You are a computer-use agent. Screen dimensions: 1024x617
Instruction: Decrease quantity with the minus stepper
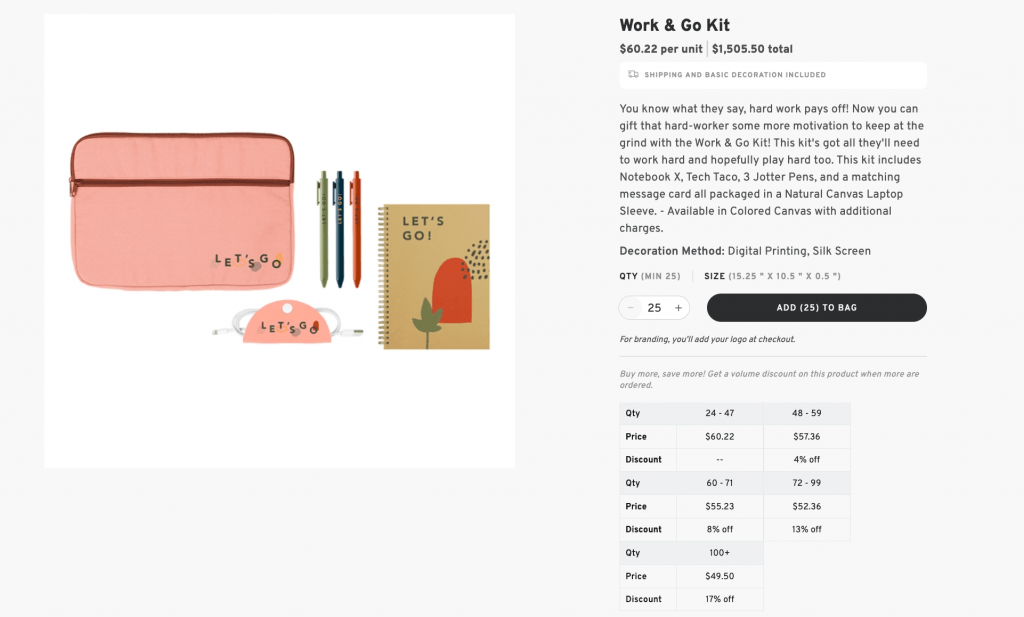631,307
